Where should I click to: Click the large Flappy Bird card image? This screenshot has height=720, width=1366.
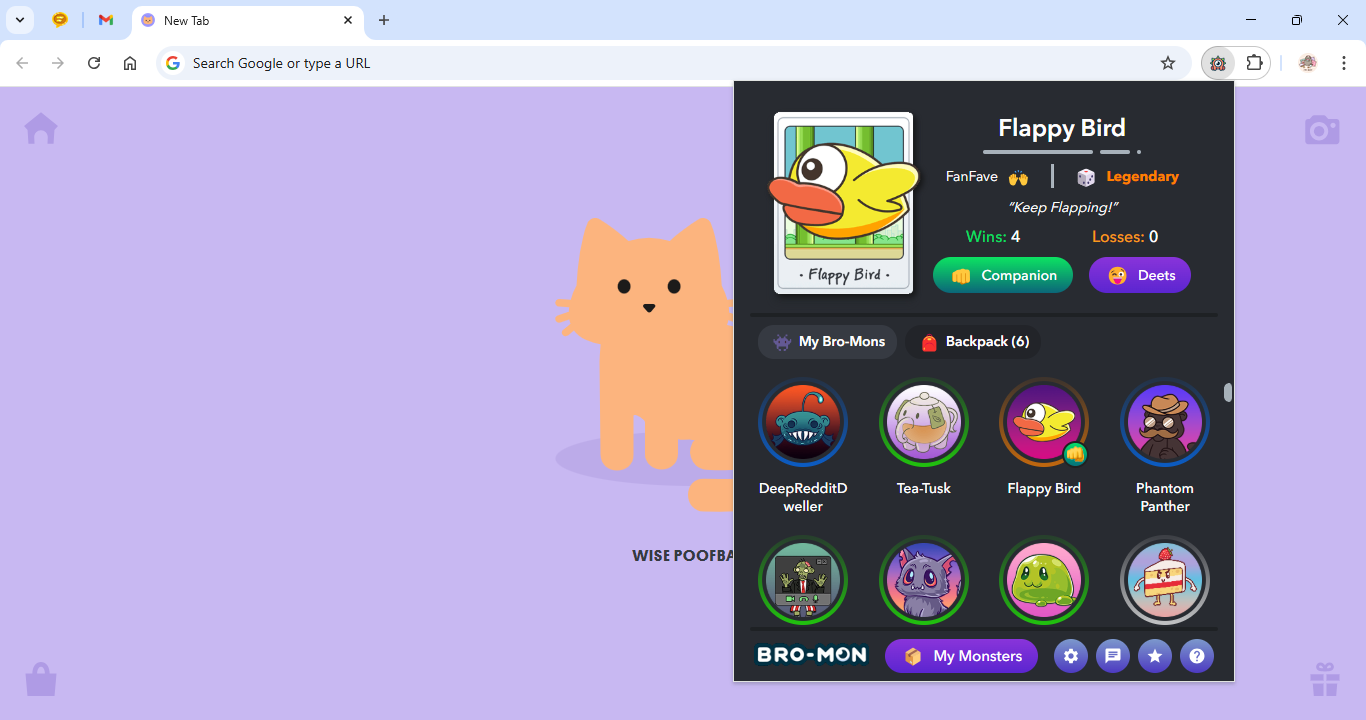click(843, 203)
